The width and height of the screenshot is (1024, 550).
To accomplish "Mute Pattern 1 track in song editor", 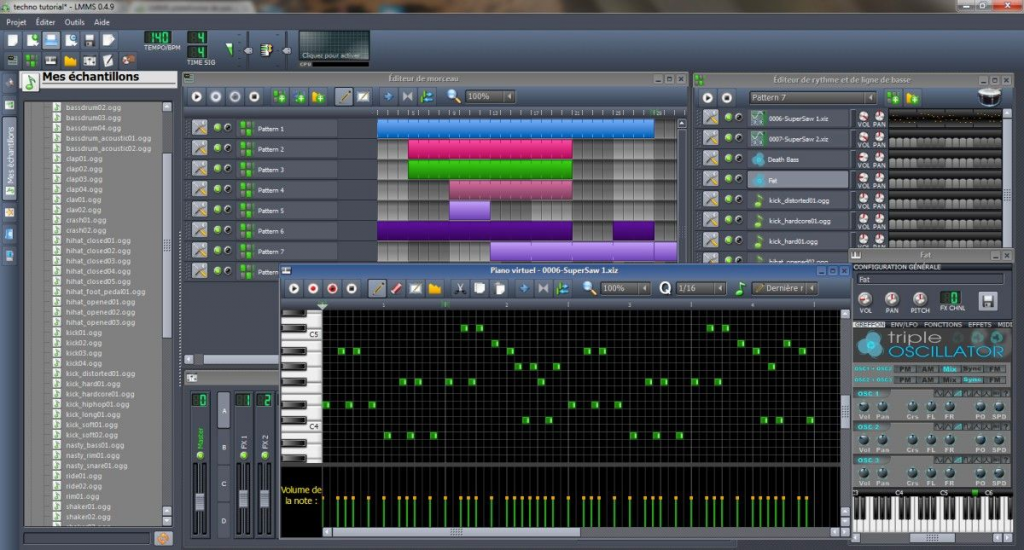I will click(217, 128).
